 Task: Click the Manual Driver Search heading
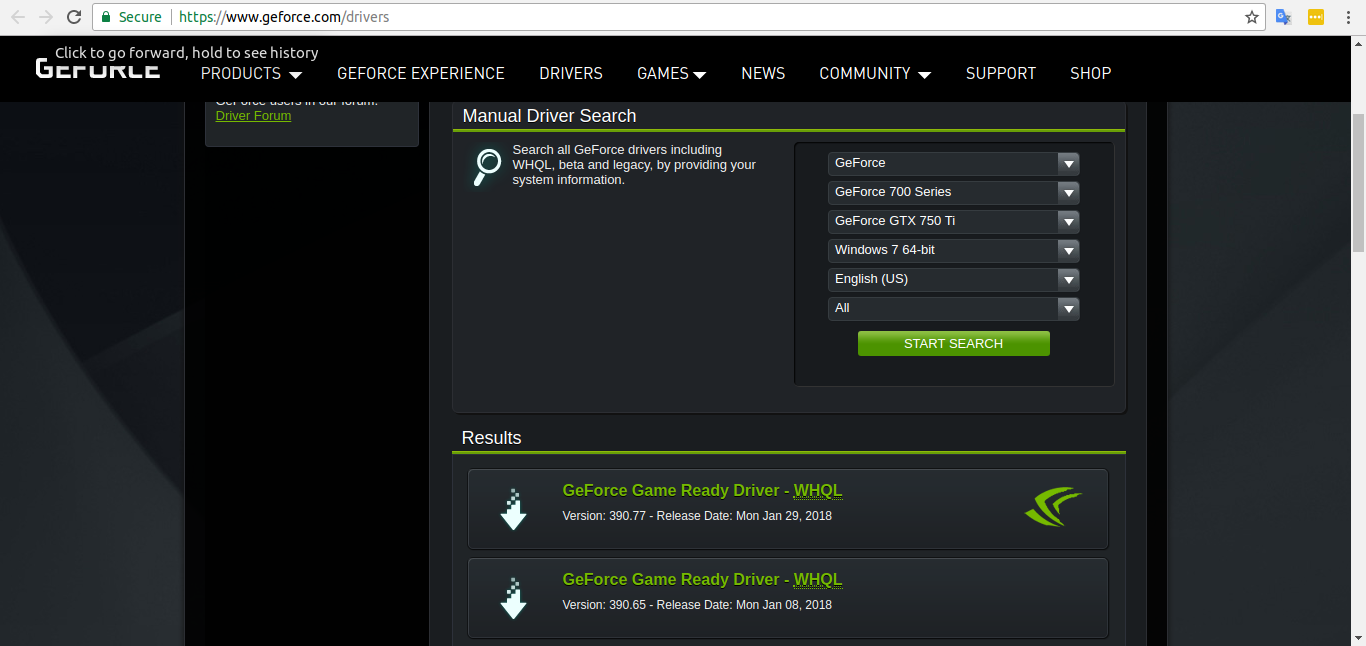click(x=549, y=116)
